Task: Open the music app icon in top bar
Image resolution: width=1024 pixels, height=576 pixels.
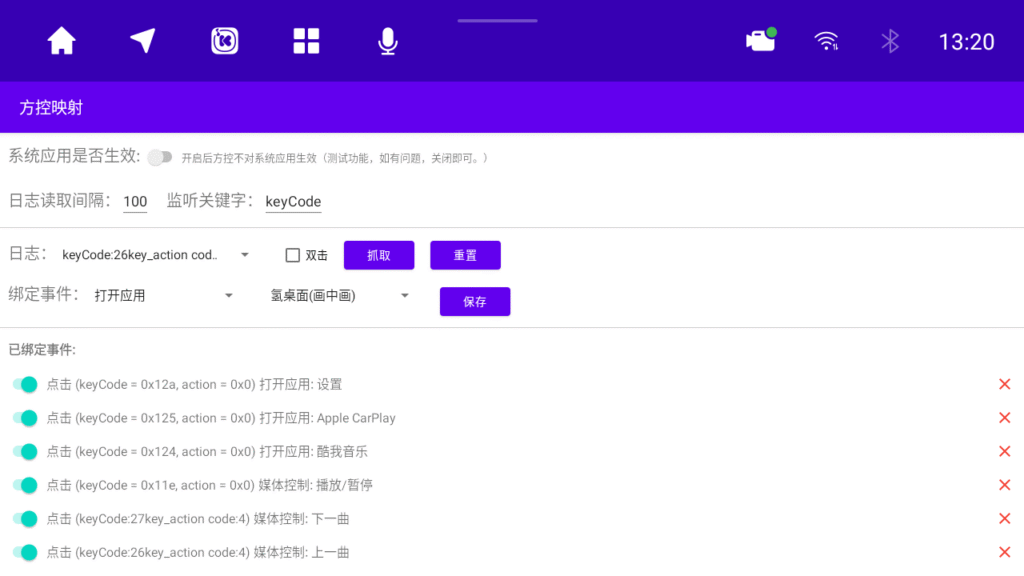Action: (x=225, y=41)
